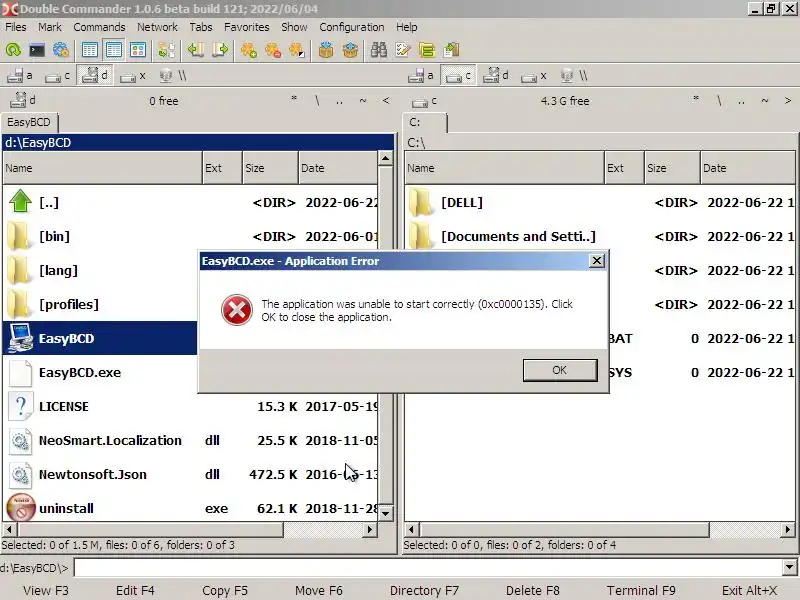Open the Tabs menu
Viewport: 800px width, 600px height.
(201, 27)
